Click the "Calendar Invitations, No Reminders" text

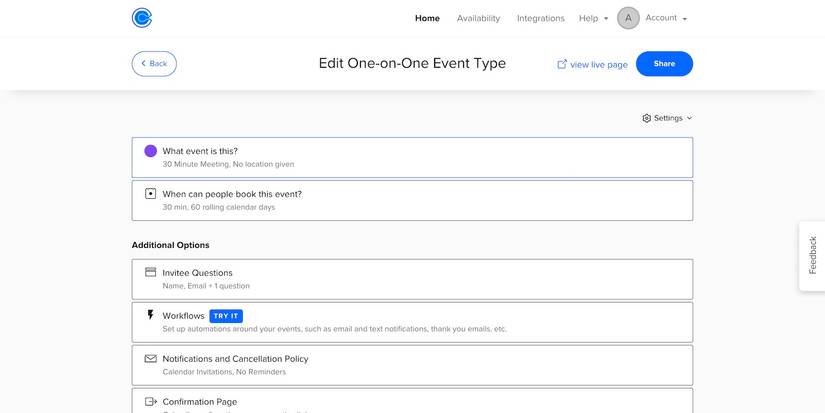[224, 372]
